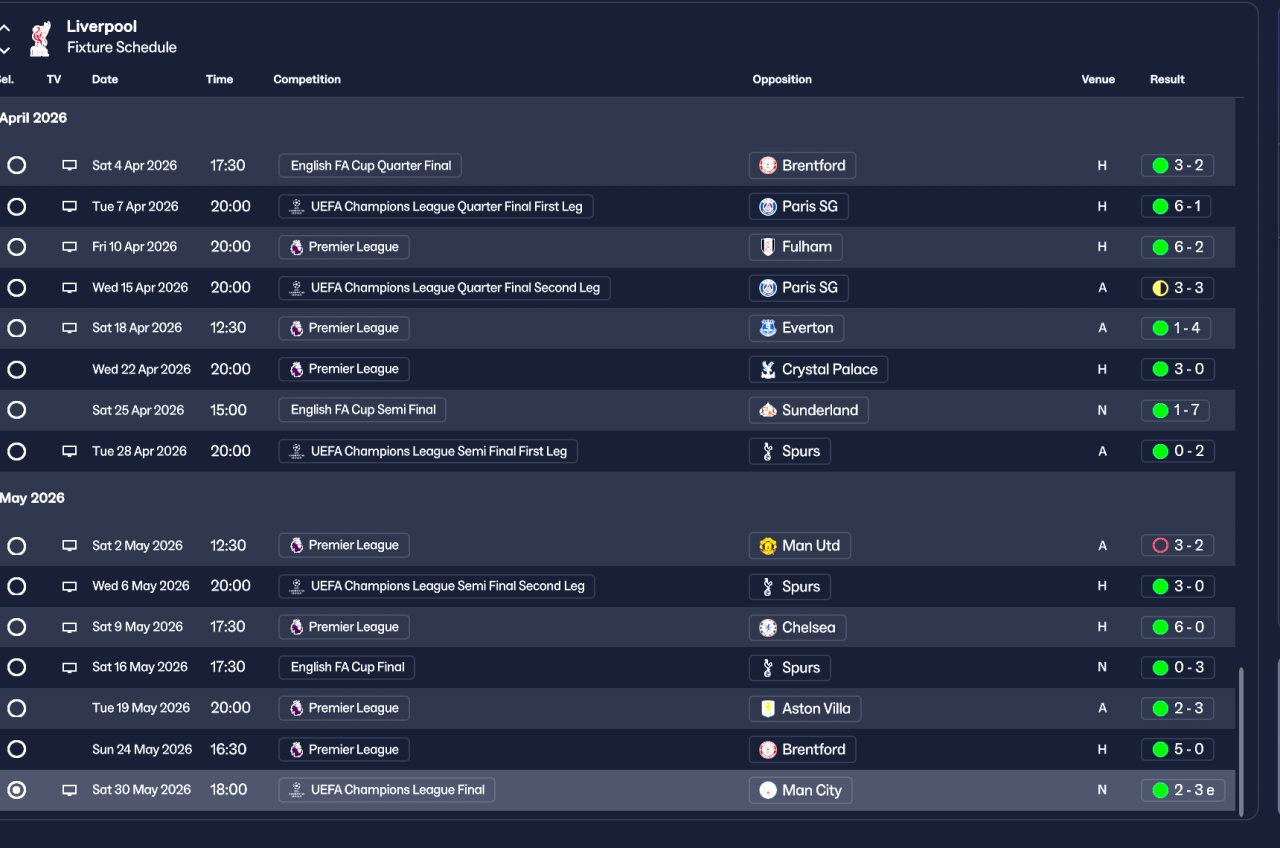Click Champions League logo in Semi Final Second Leg row

(x=296, y=586)
